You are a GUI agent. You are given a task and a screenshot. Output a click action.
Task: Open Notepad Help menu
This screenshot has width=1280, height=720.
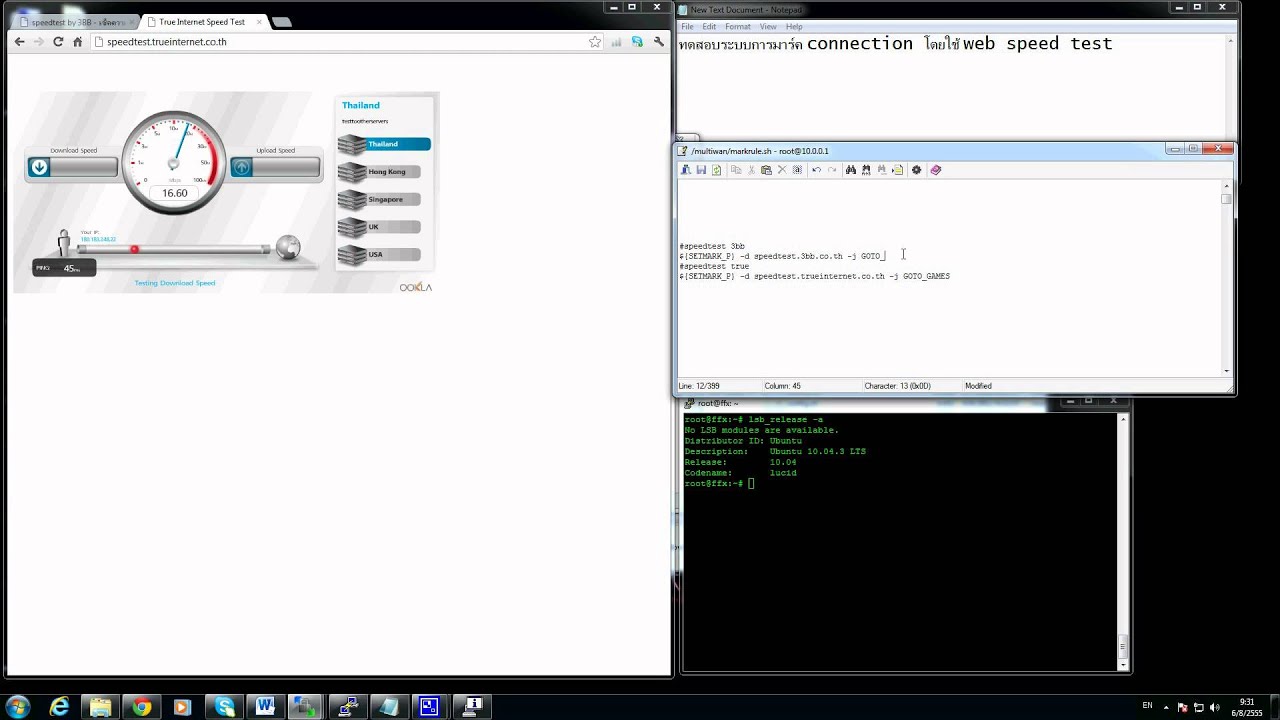tap(794, 27)
